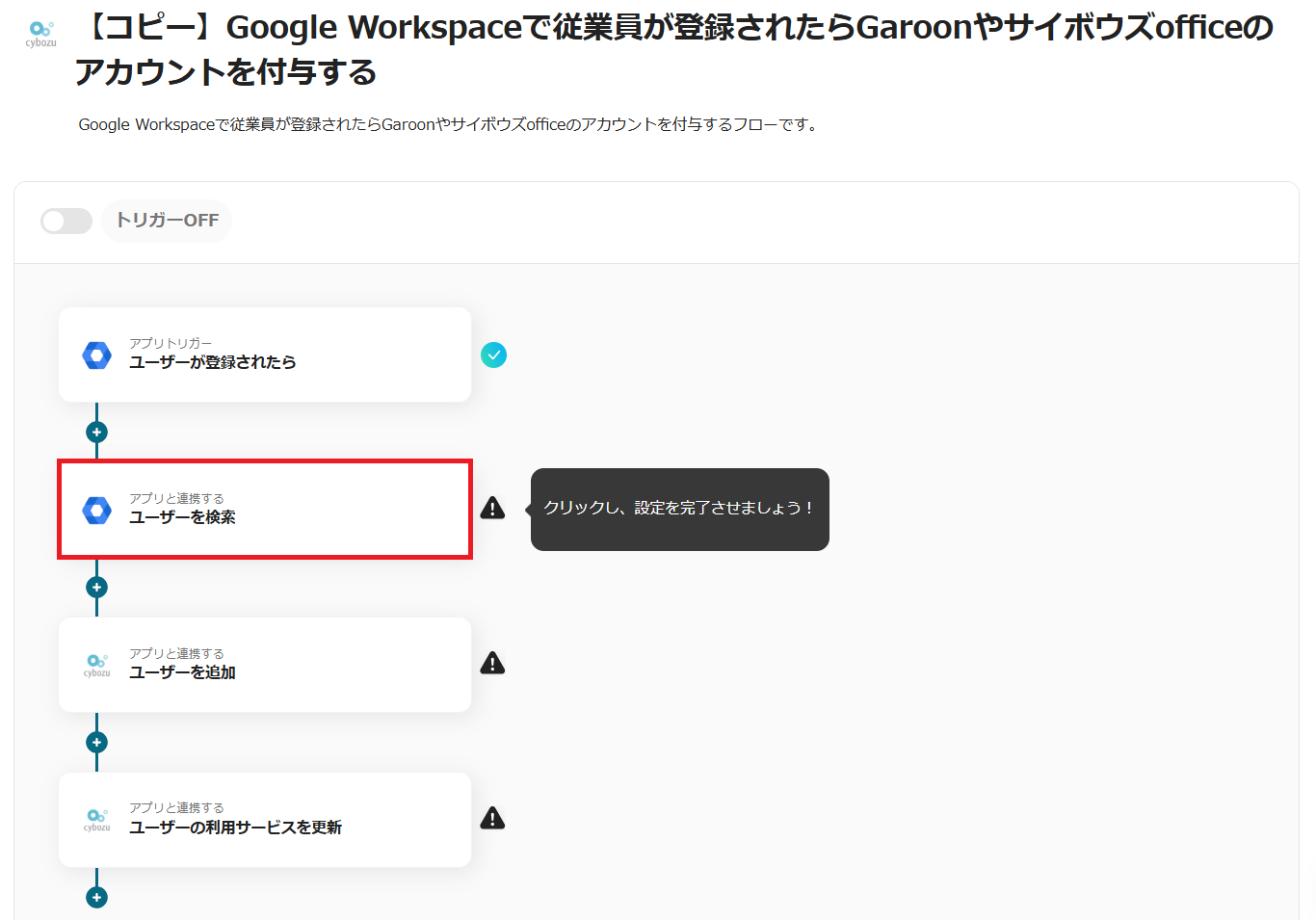Viewport: 1316px width, 920px height.
Task: Click the Google Workspace icon in ユーザーを検索 card
Action: [97, 510]
